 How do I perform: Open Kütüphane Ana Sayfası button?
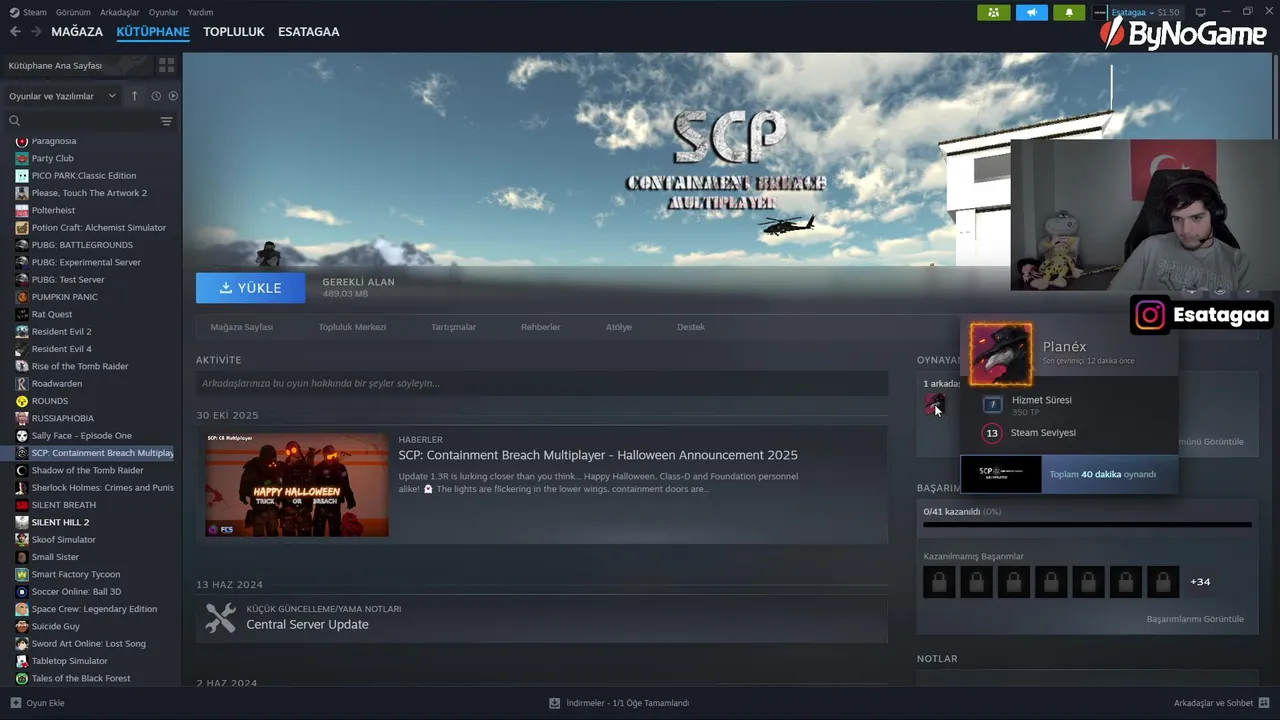click(77, 65)
